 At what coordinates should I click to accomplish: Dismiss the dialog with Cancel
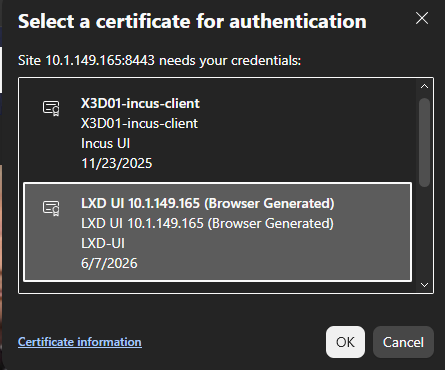[403, 342]
